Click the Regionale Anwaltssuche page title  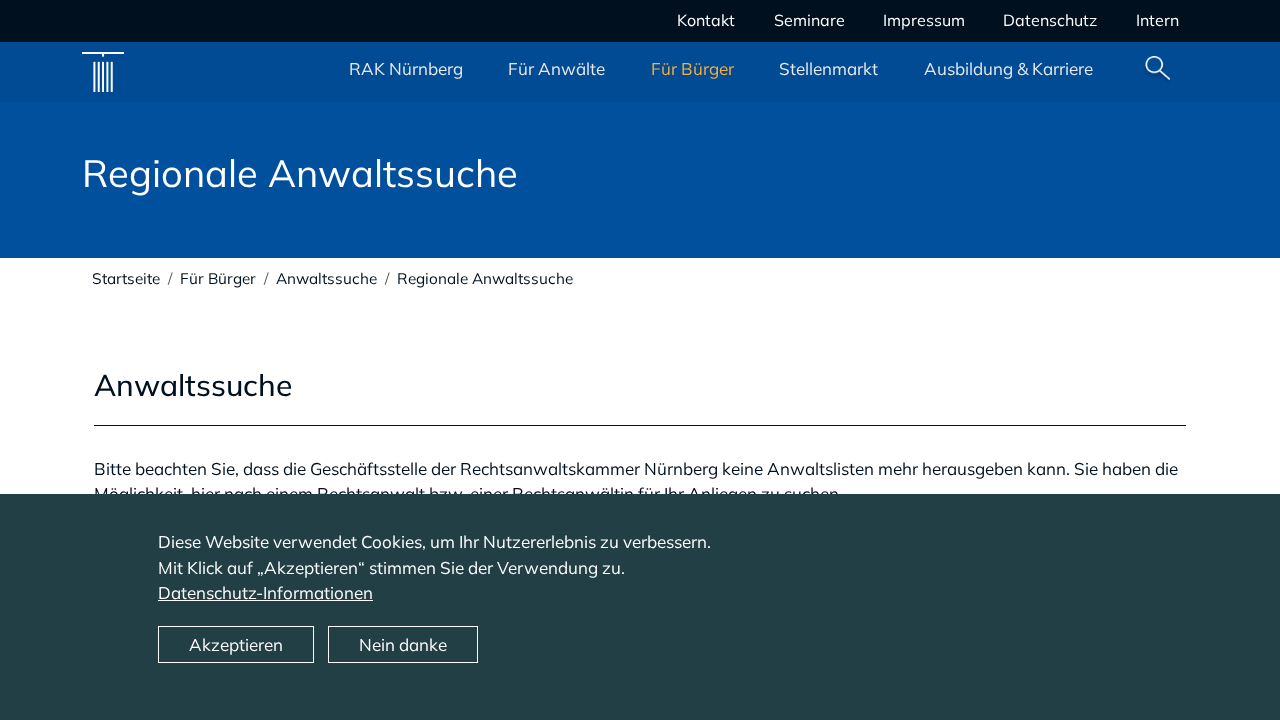click(x=300, y=174)
